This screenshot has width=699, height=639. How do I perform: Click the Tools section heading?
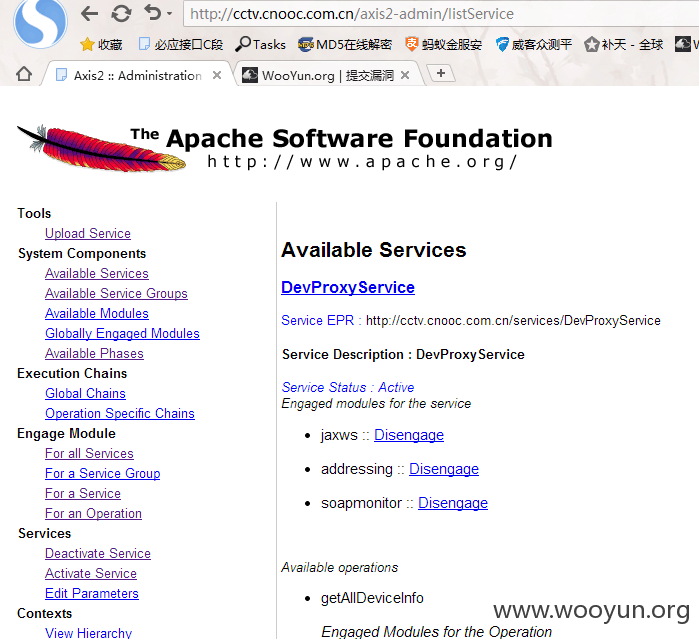pyautogui.click(x=34, y=213)
